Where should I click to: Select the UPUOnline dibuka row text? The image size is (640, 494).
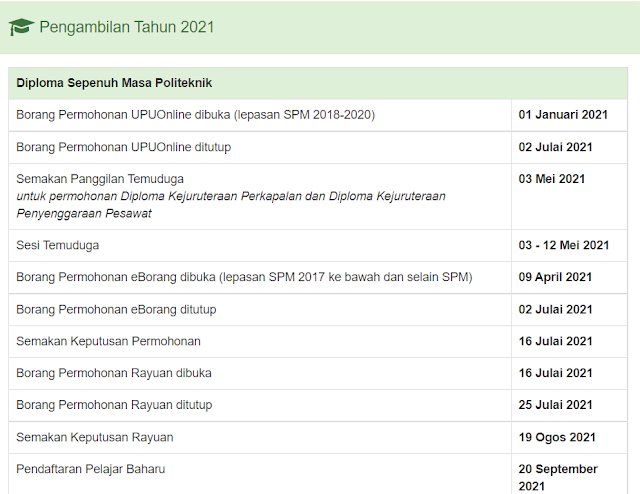coord(196,115)
